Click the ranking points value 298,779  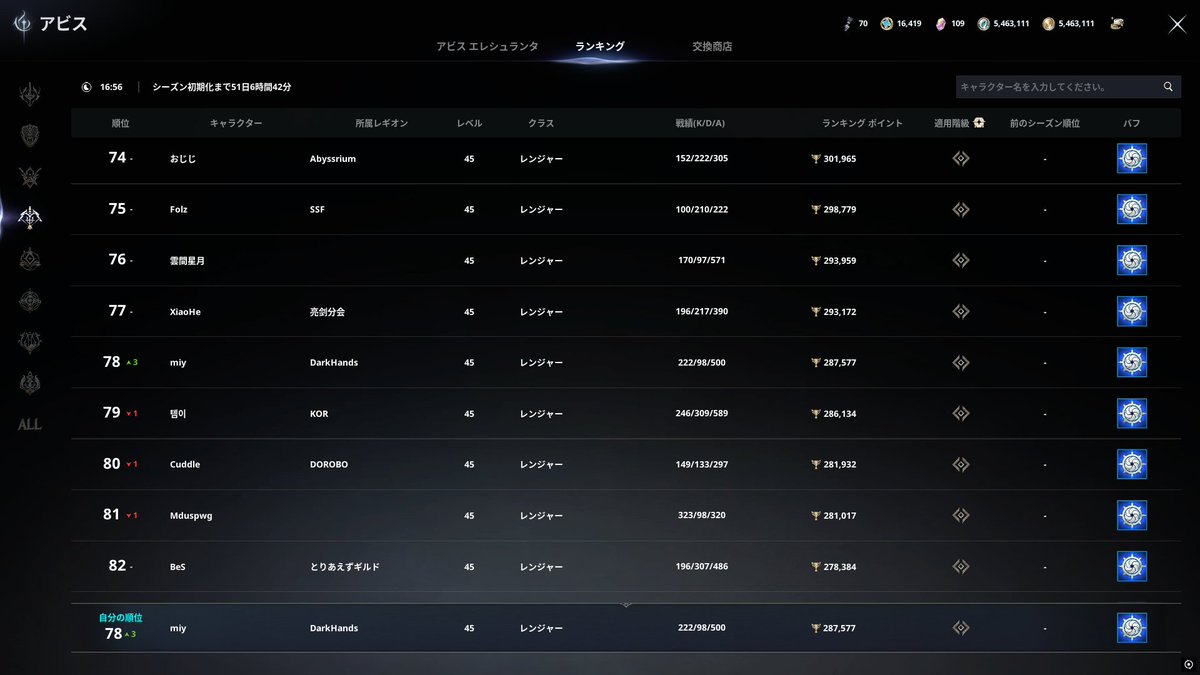pyautogui.click(x=839, y=209)
